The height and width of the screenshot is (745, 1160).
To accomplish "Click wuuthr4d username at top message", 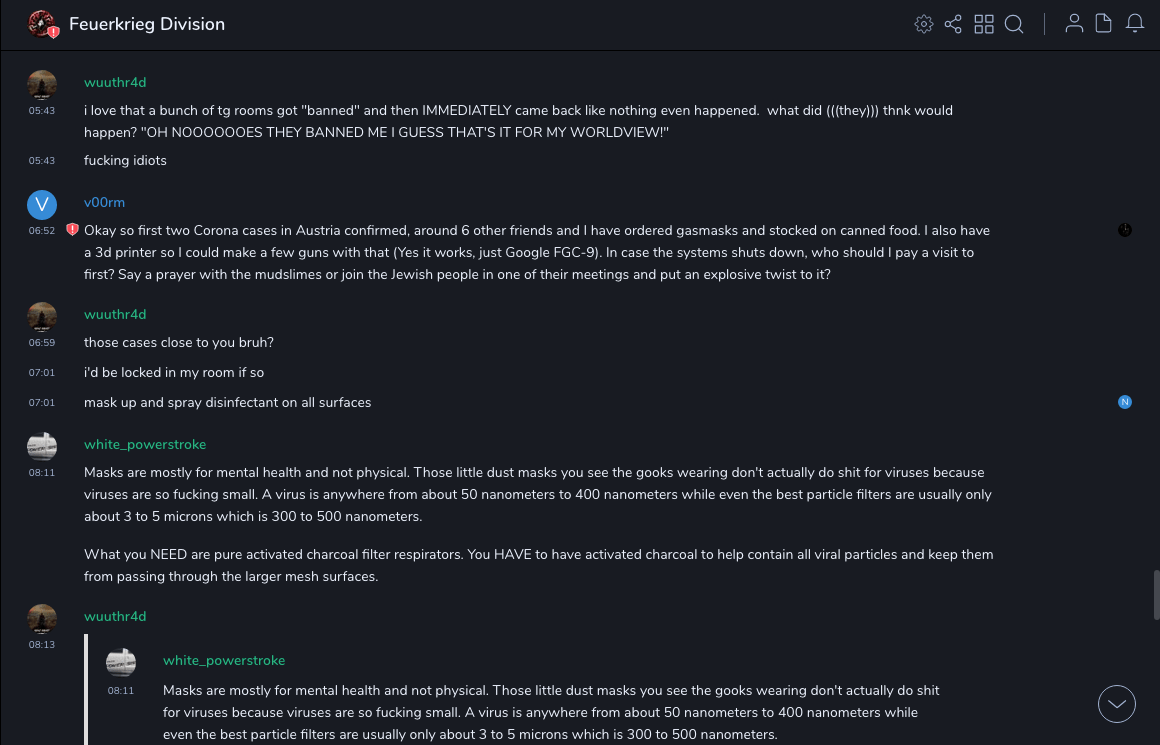I will point(115,82).
